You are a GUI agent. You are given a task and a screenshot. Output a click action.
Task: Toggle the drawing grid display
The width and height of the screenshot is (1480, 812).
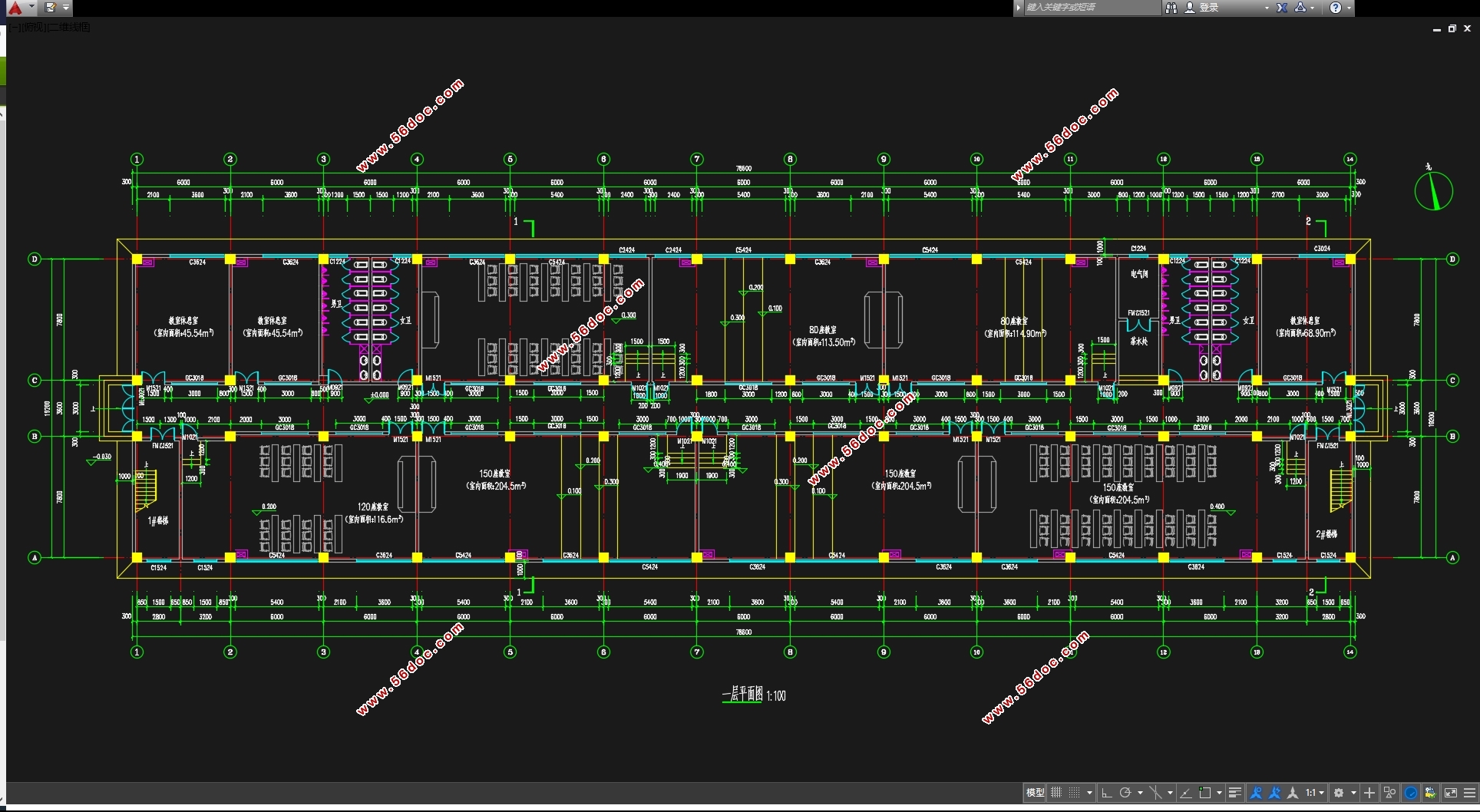click(x=1056, y=793)
